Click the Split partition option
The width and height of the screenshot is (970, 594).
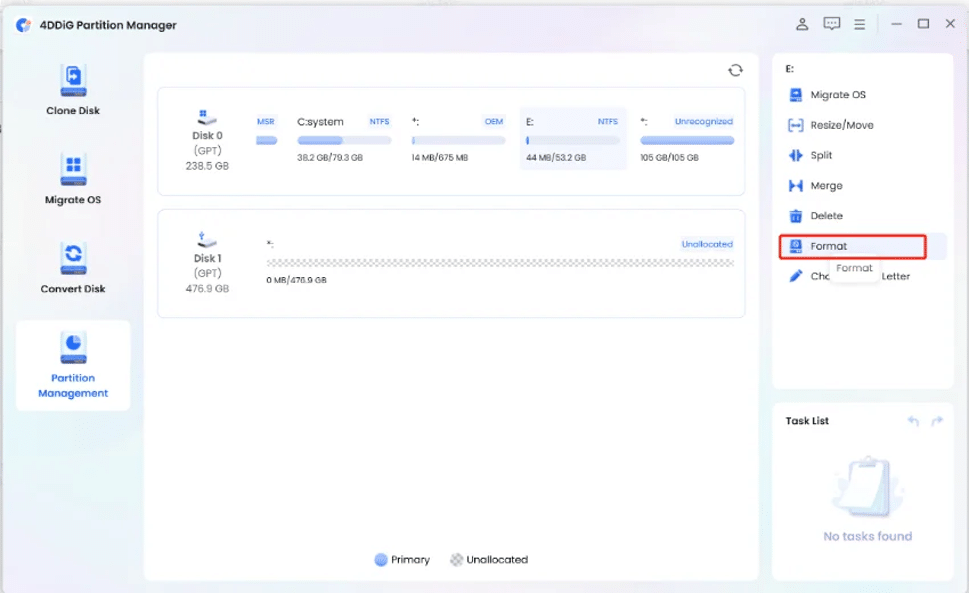821,155
